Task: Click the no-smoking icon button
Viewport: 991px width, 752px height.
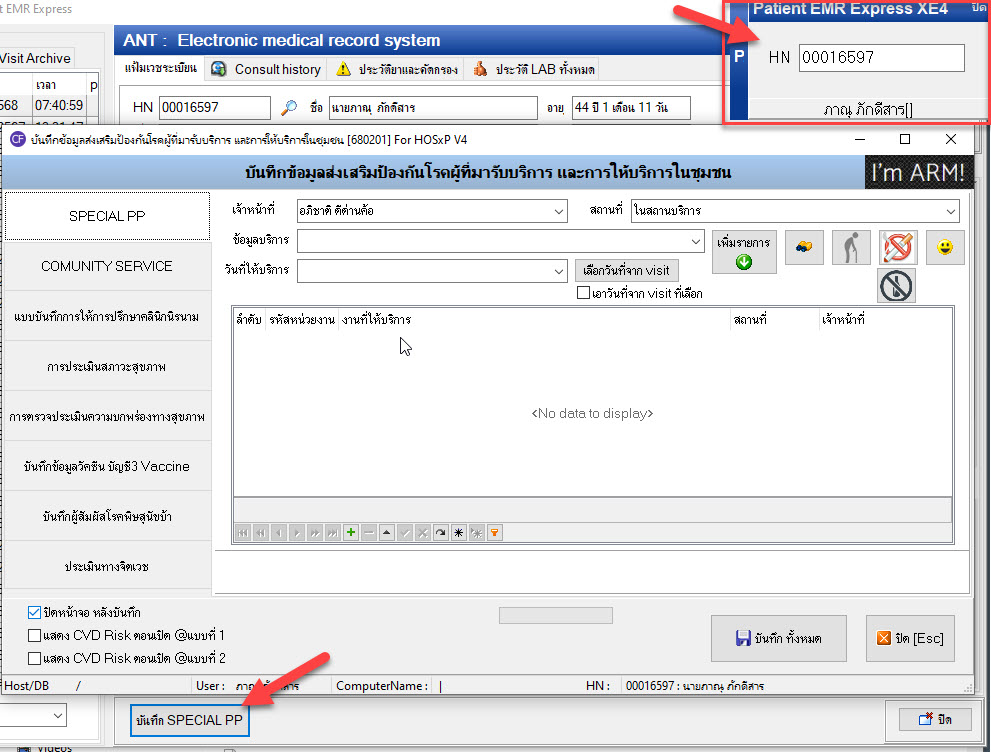Action: (x=898, y=247)
